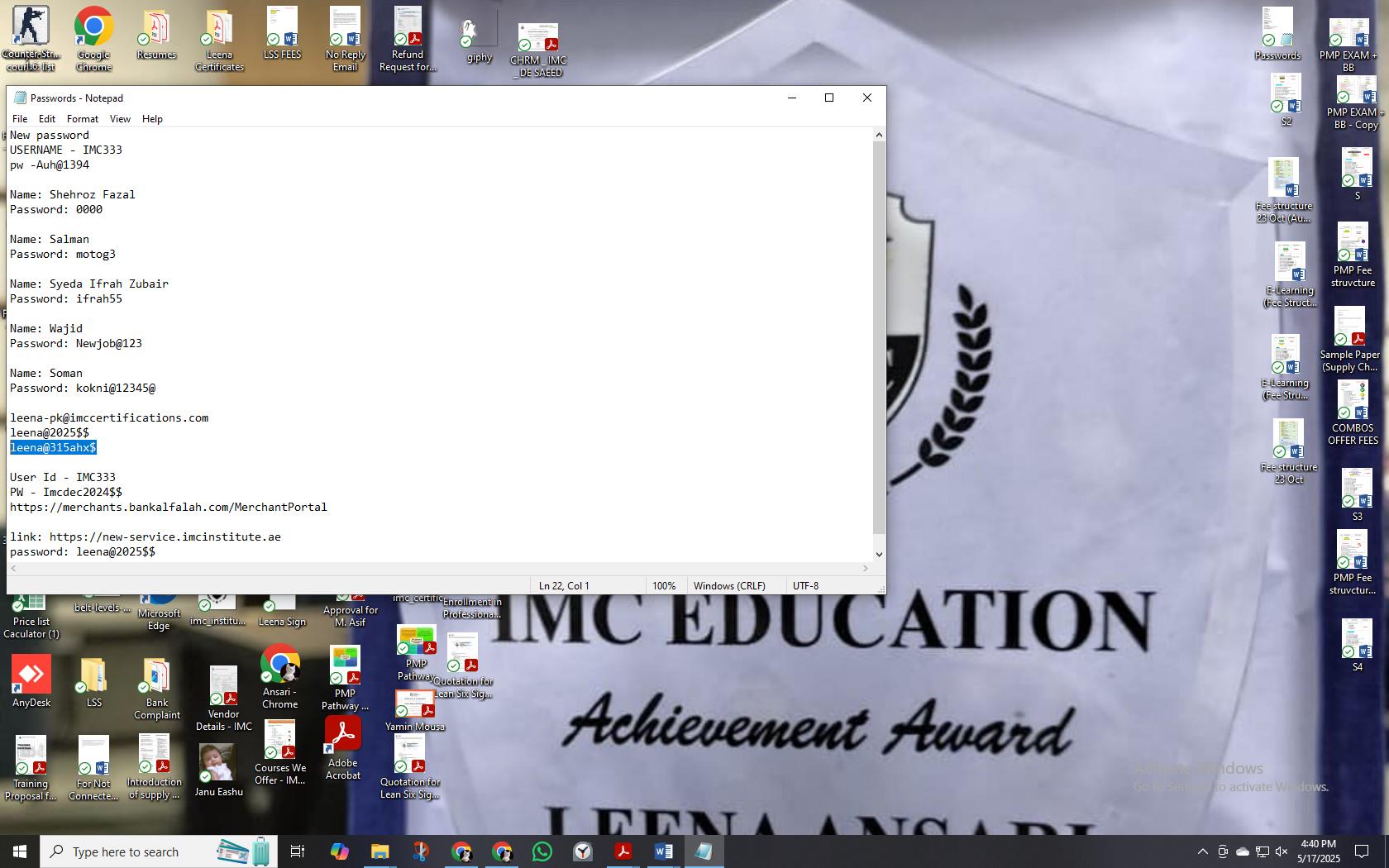Click 'Ln 22, Col 1' status entry

(x=564, y=585)
